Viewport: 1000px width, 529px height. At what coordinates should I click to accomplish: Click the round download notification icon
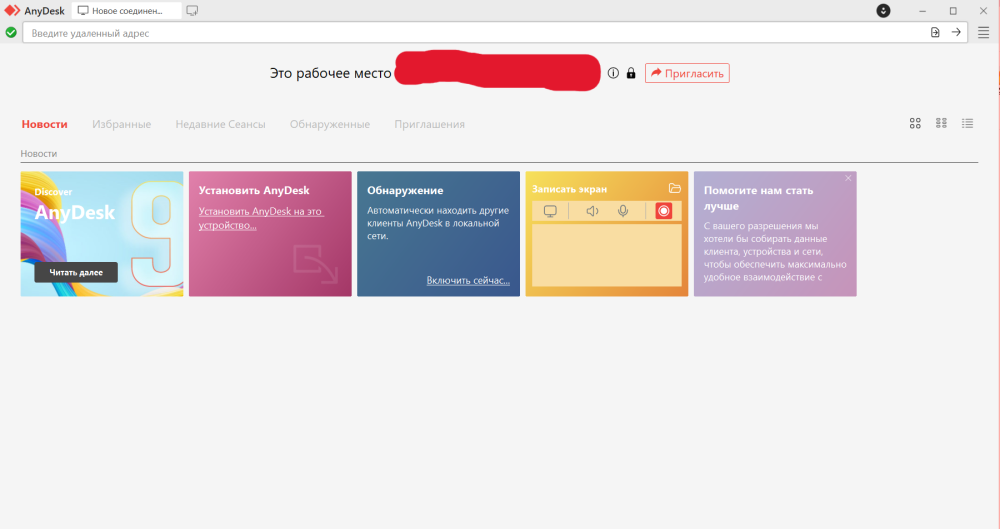883,11
